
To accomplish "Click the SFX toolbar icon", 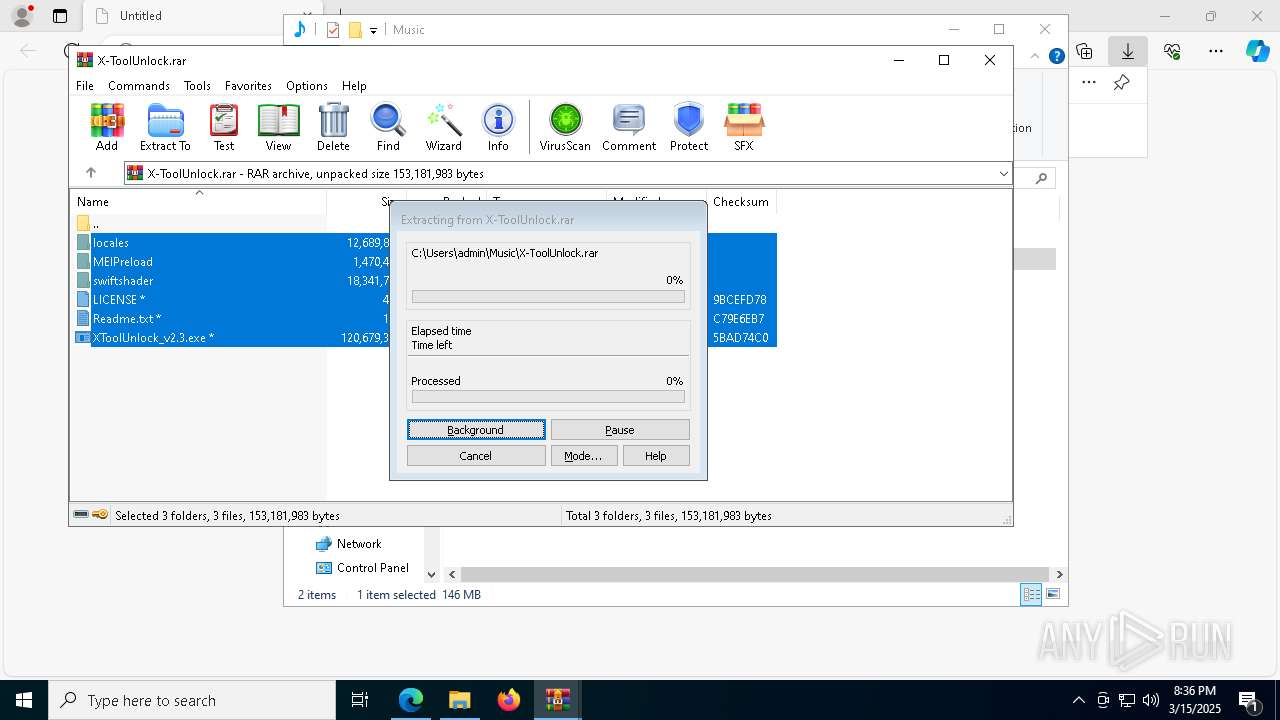I will click(x=744, y=127).
